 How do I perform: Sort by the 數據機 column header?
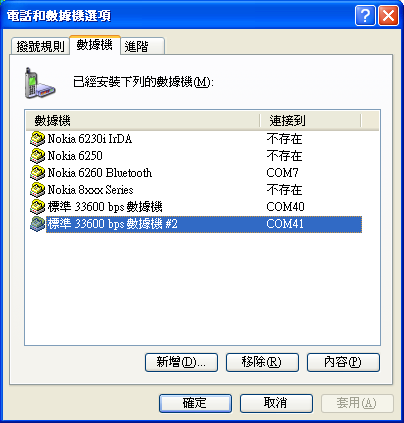point(143,120)
